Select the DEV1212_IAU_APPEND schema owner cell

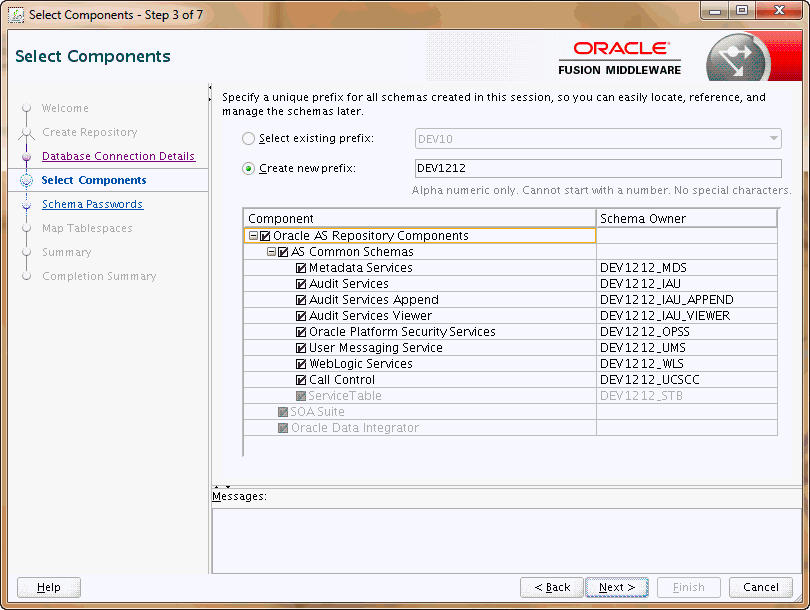click(687, 300)
